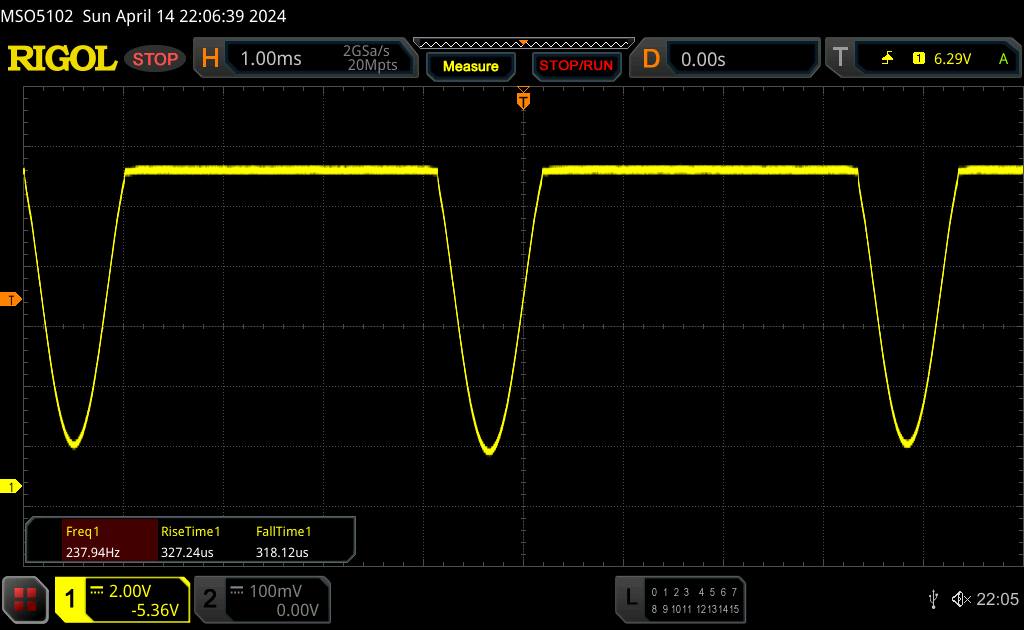The width and height of the screenshot is (1024, 630).
Task: Click the waveform memory position bar
Action: pyautogui.click(x=524, y=44)
